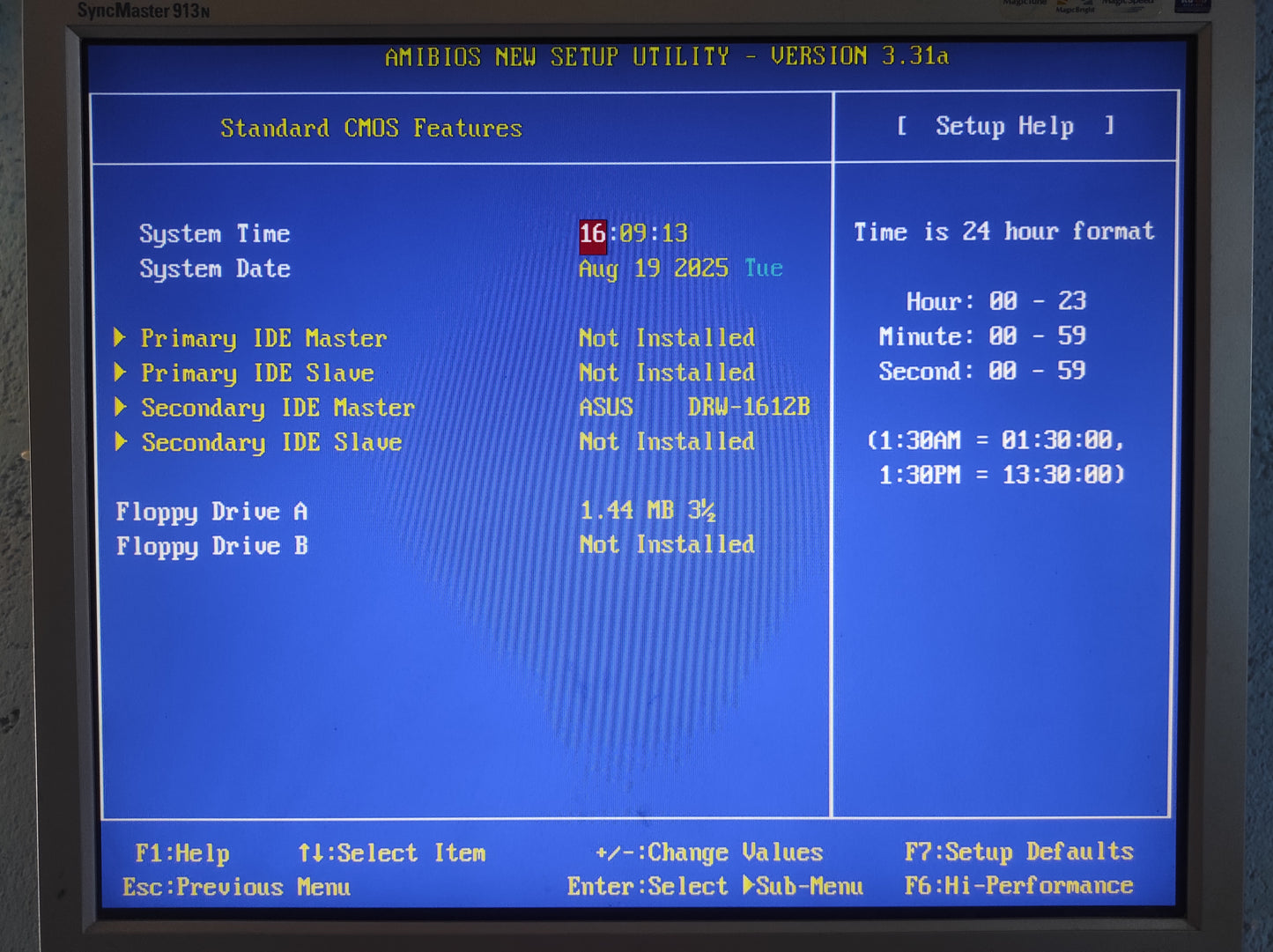This screenshot has height=952, width=1273.
Task: Click the F7:Setup Defaults hint
Action: (x=1018, y=852)
